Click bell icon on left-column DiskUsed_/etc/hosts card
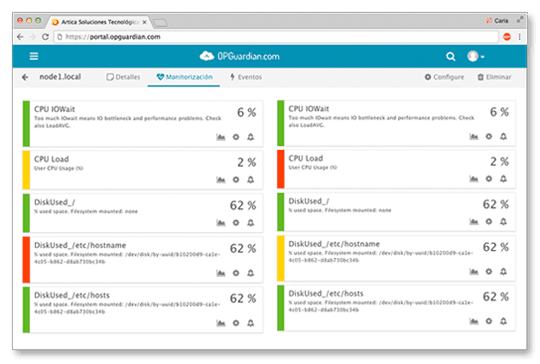Viewport: 540px width, 364px height. click(x=251, y=323)
